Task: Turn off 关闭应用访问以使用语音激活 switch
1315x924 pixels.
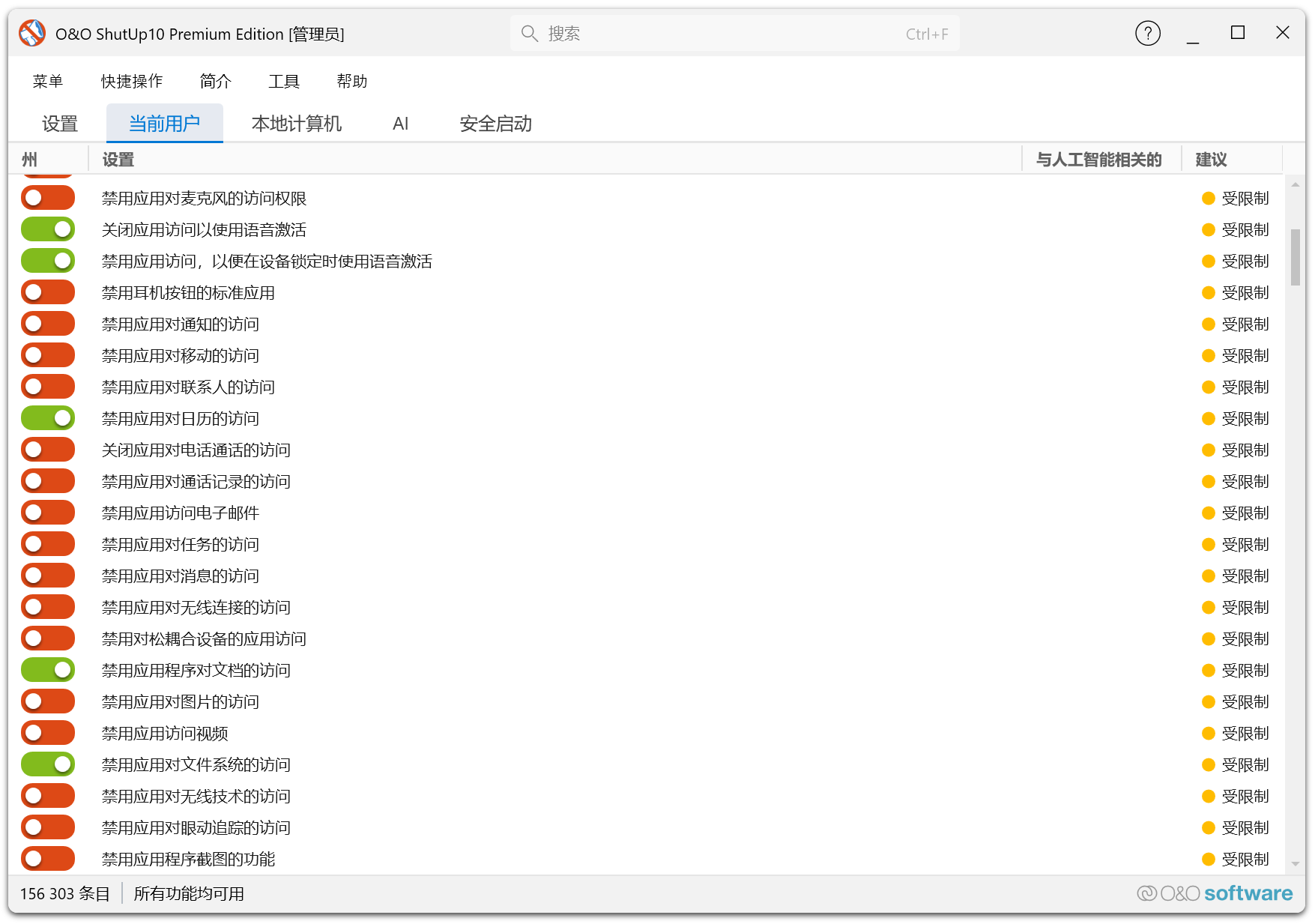Action: point(48,230)
